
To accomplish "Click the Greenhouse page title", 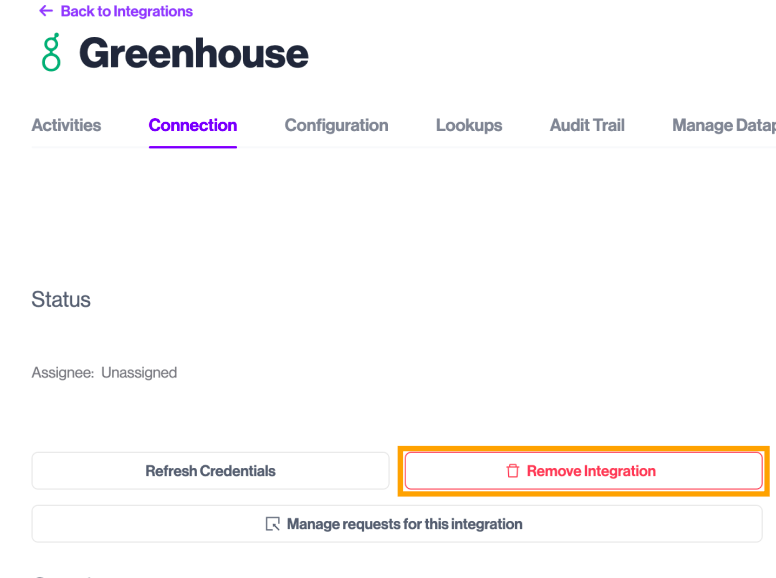I will pos(194,53).
